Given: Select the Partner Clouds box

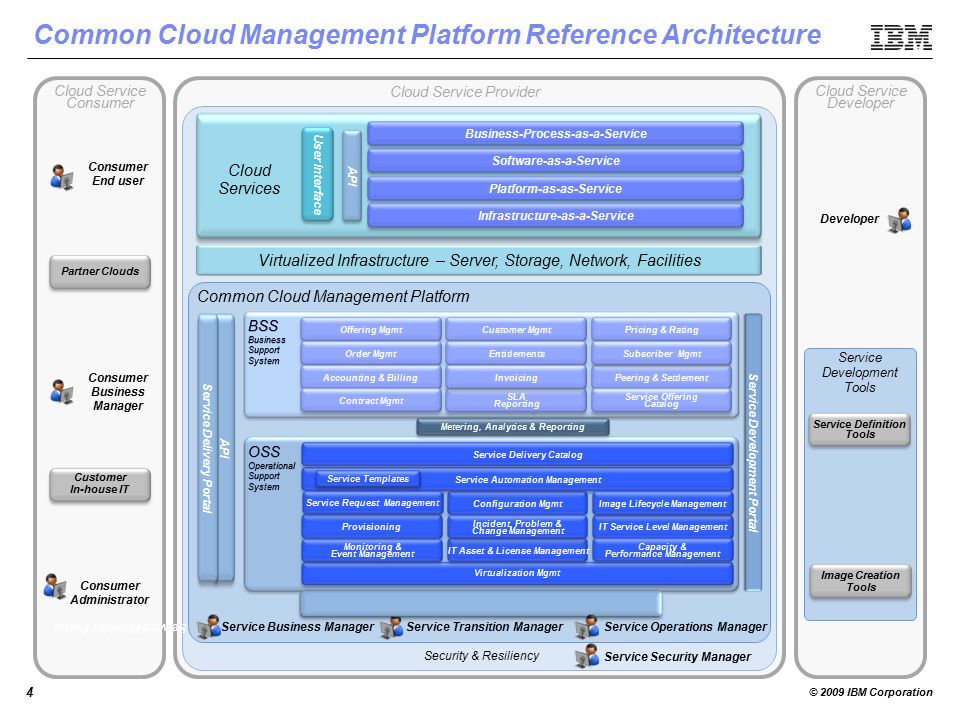Looking at the screenshot, I should click(100, 272).
